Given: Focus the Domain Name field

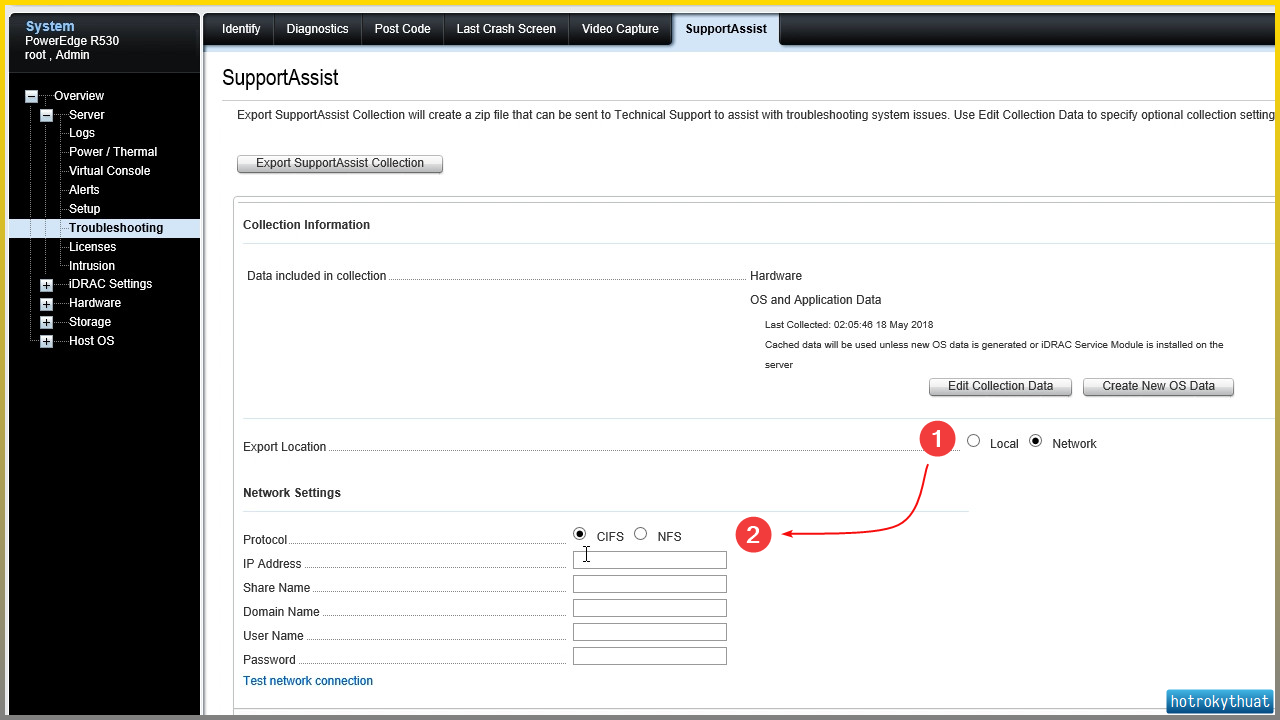Looking at the screenshot, I should pyautogui.click(x=650, y=608).
